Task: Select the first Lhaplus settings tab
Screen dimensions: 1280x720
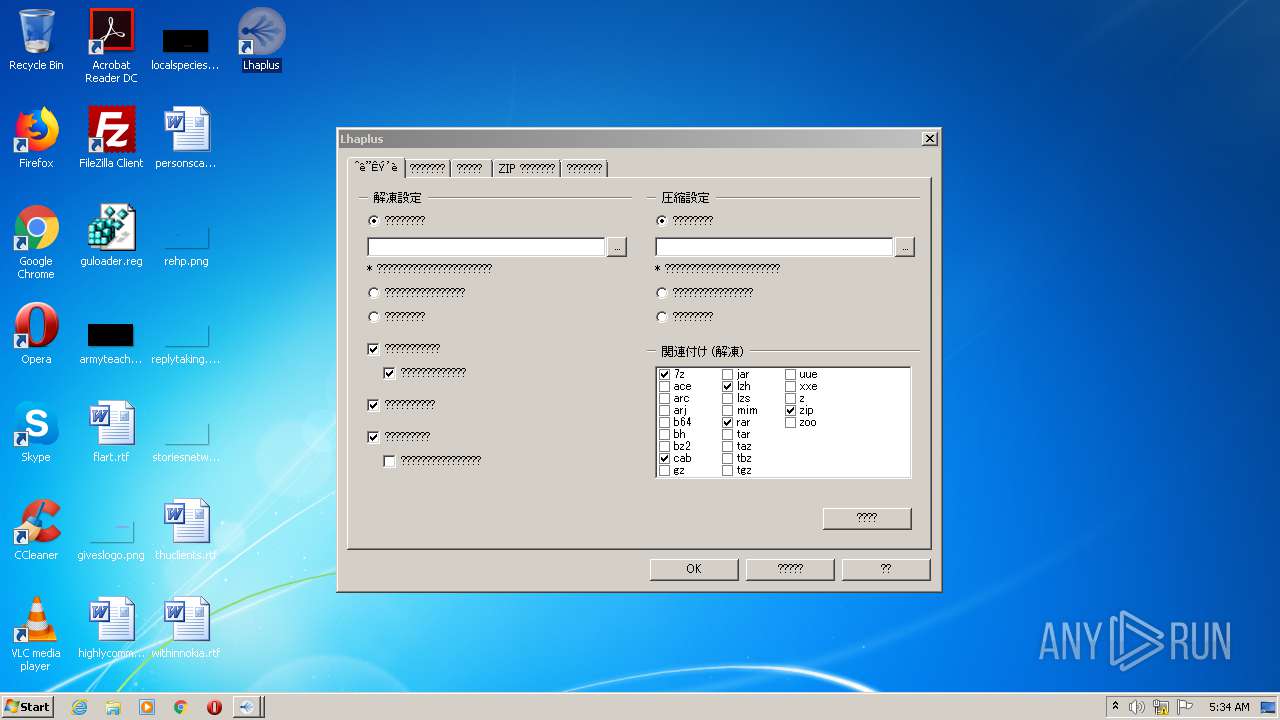Action: click(376, 167)
